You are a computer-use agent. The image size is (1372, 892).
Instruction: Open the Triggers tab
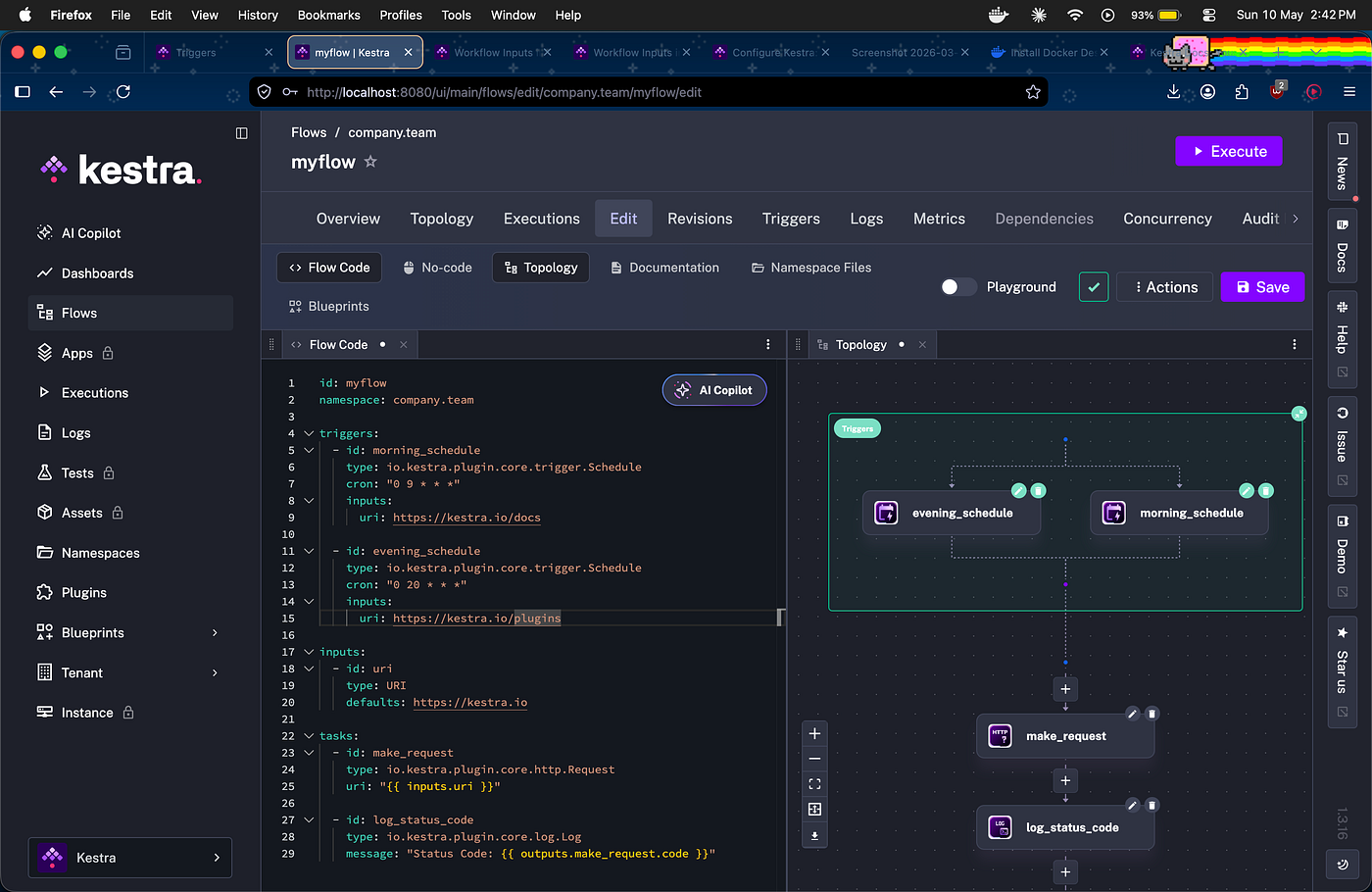pyautogui.click(x=791, y=219)
